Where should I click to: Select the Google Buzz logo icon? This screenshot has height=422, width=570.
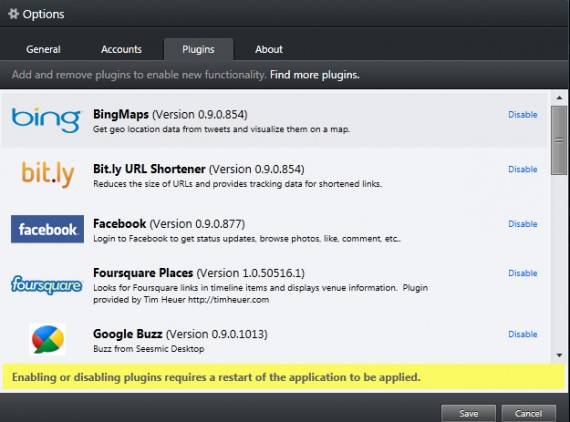tap(48, 339)
